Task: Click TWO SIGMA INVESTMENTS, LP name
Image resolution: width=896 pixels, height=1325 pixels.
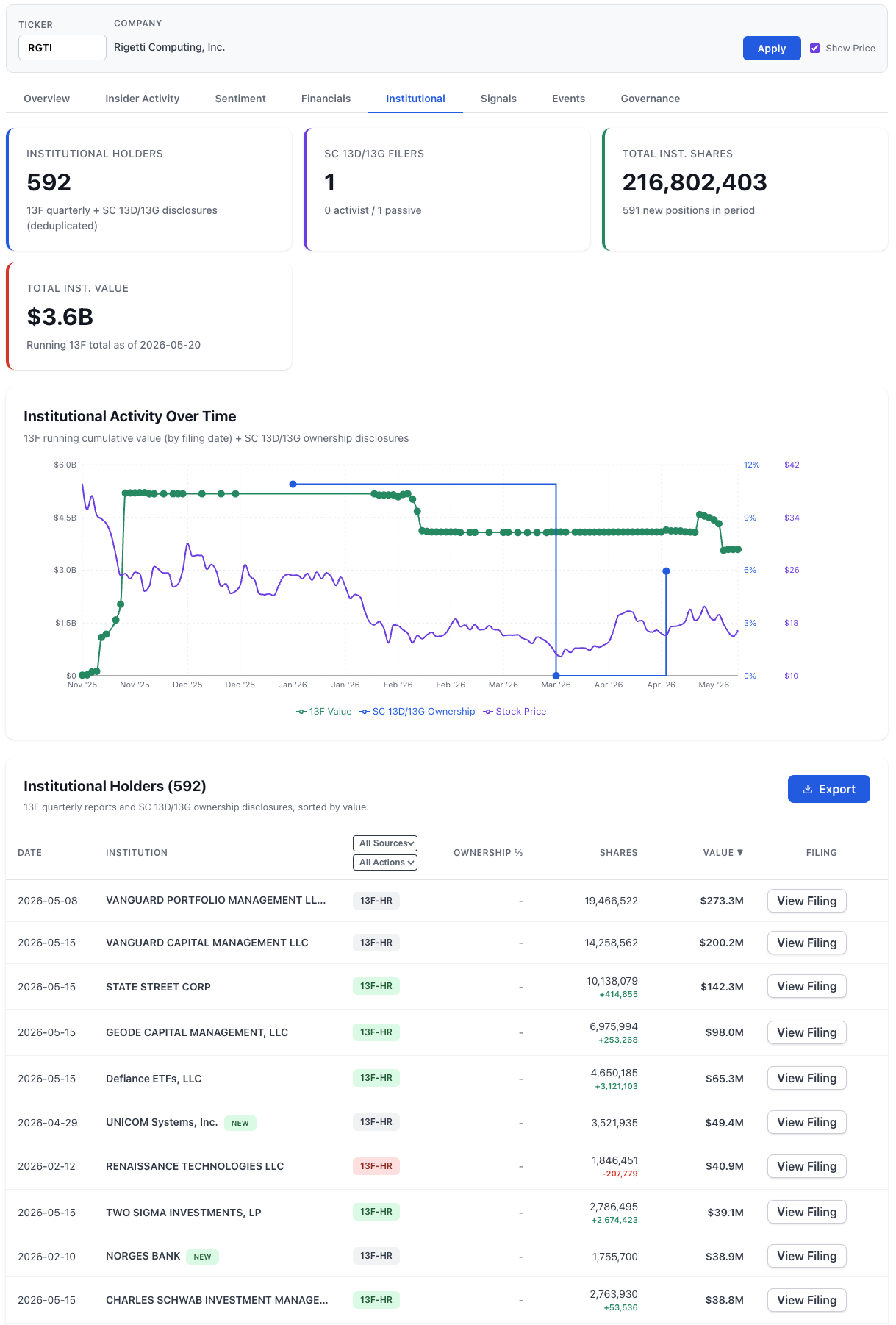Action: (x=184, y=1212)
